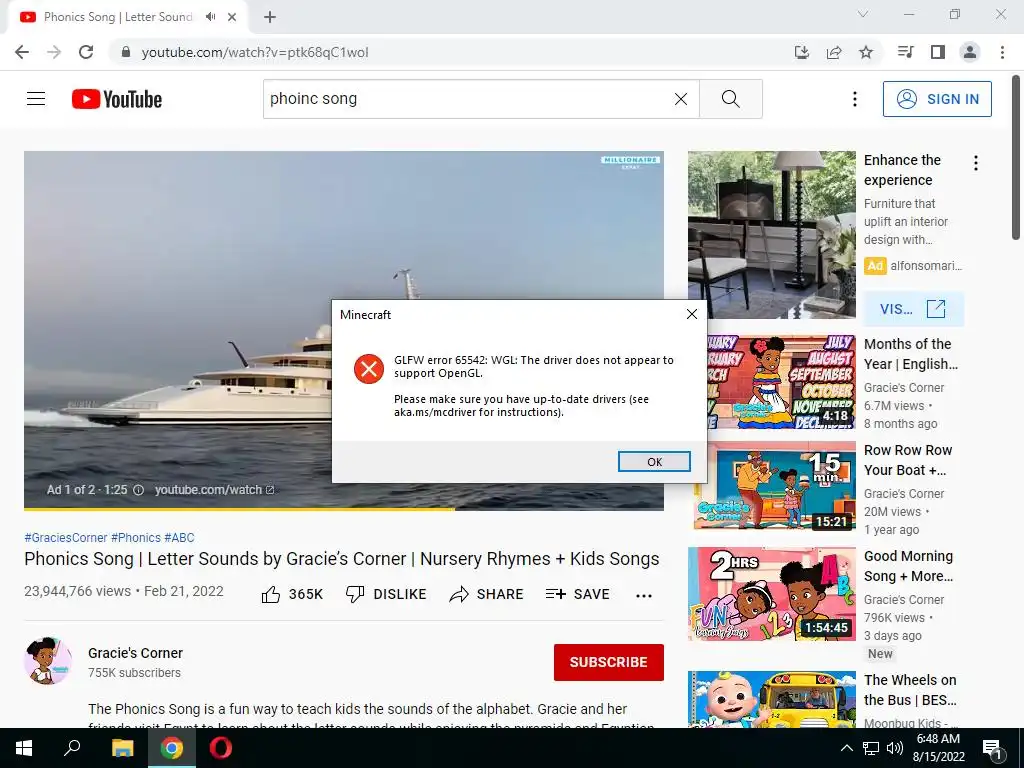Open Gracie's Corner channel avatar
Viewport: 1024px width, 768px height.
pyautogui.click(x=48, y=661)
